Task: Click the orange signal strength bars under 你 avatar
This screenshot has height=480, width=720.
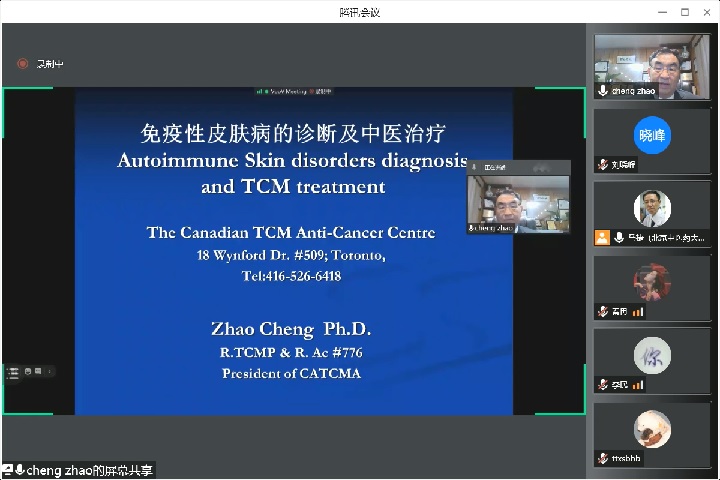Action: click(x=637, y=385)
